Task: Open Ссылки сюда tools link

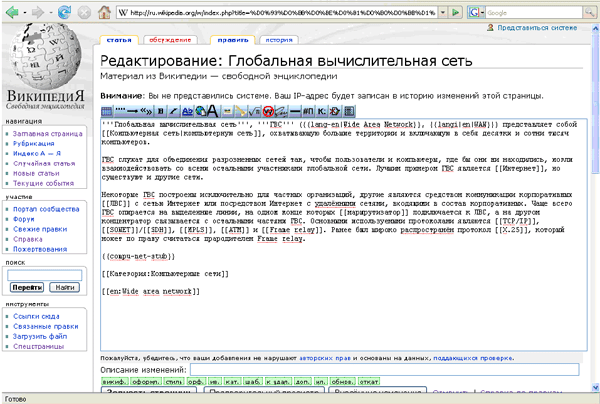Action: (x=36, y=316)
